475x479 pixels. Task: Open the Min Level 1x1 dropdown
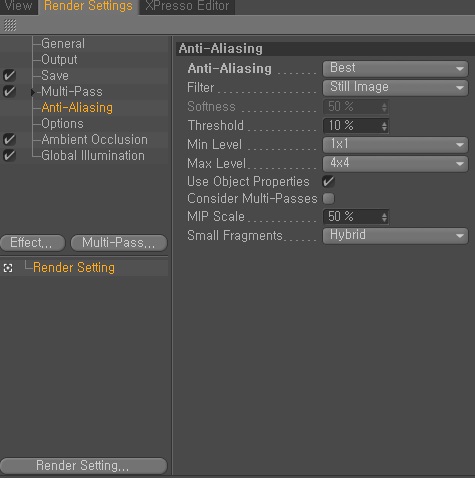395,145
